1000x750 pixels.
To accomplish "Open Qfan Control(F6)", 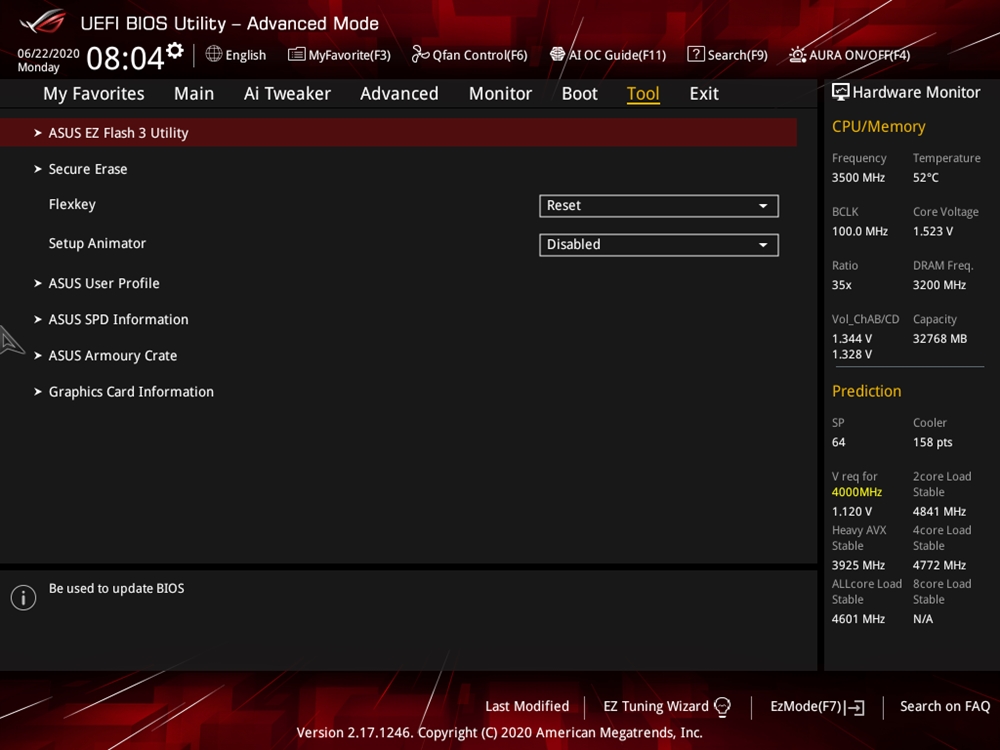I will (x=470, y=55).
